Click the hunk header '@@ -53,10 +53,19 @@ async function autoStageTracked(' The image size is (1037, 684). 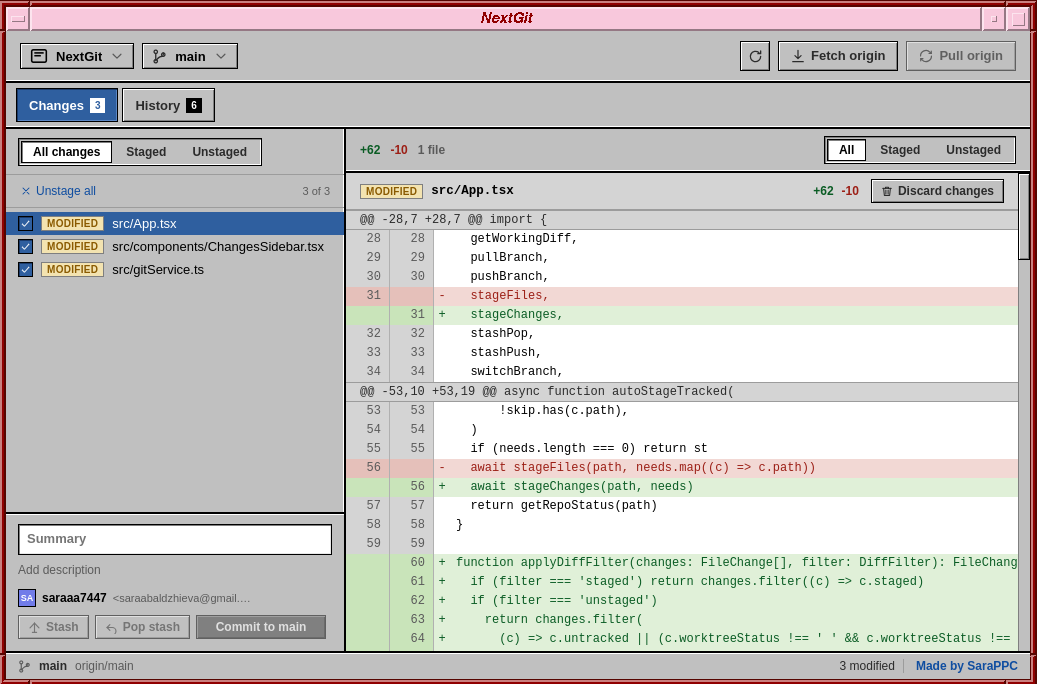coord(682,392)
